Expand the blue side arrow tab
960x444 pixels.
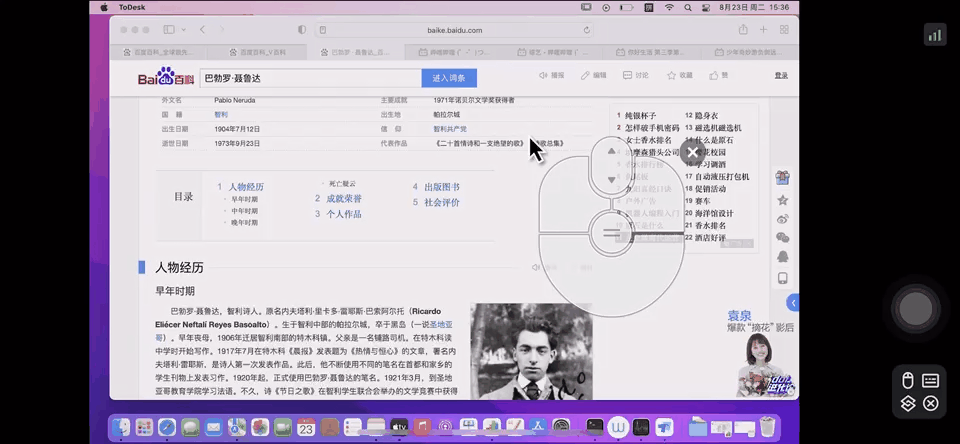793,303
